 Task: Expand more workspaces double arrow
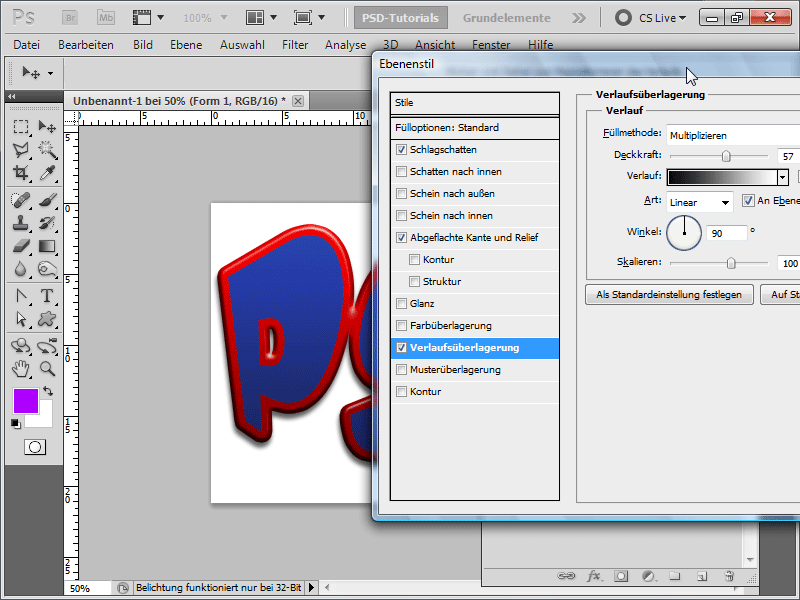[x=579, y=18]
